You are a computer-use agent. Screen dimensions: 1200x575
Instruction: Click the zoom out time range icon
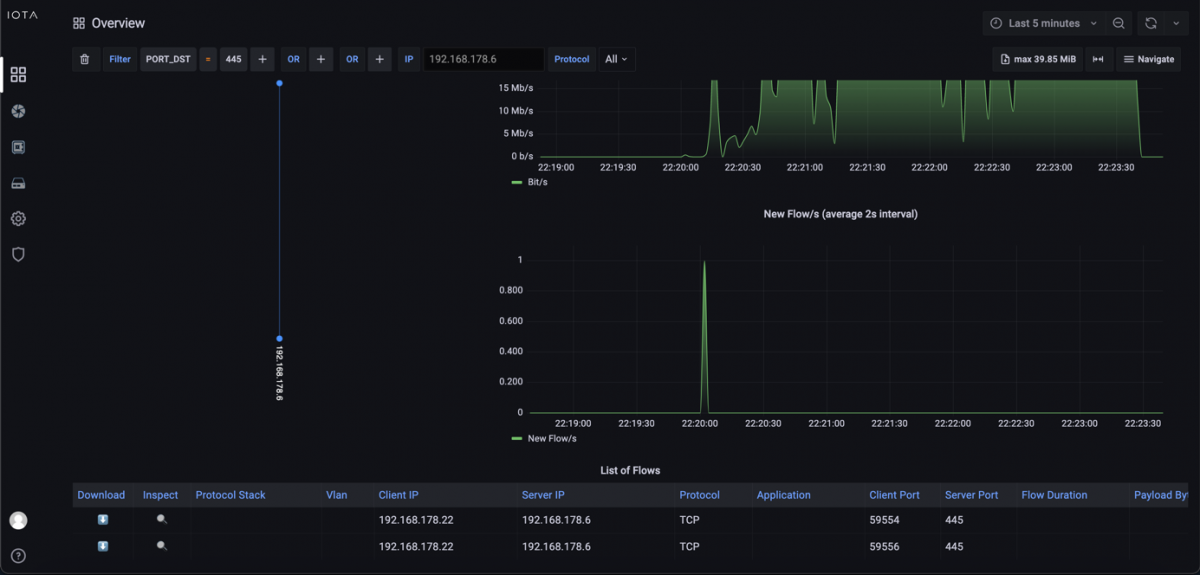point(1119,23)
